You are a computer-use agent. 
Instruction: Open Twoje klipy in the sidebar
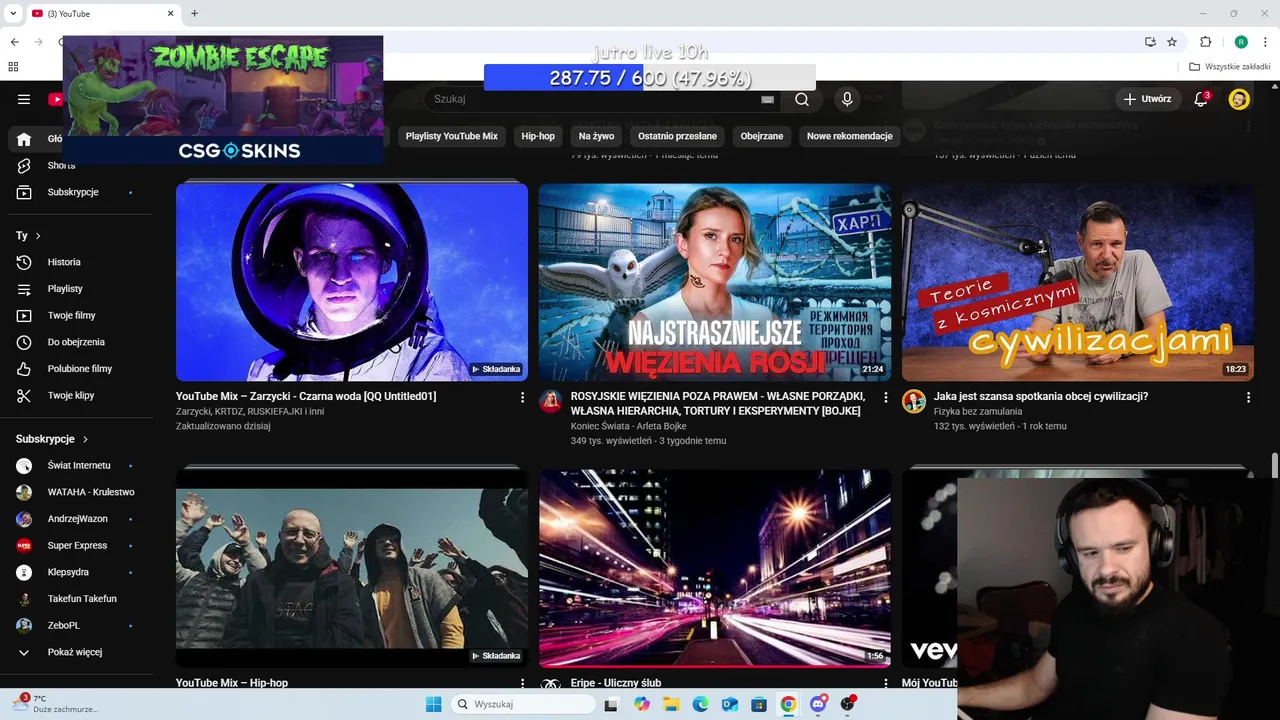coord(70,395)
